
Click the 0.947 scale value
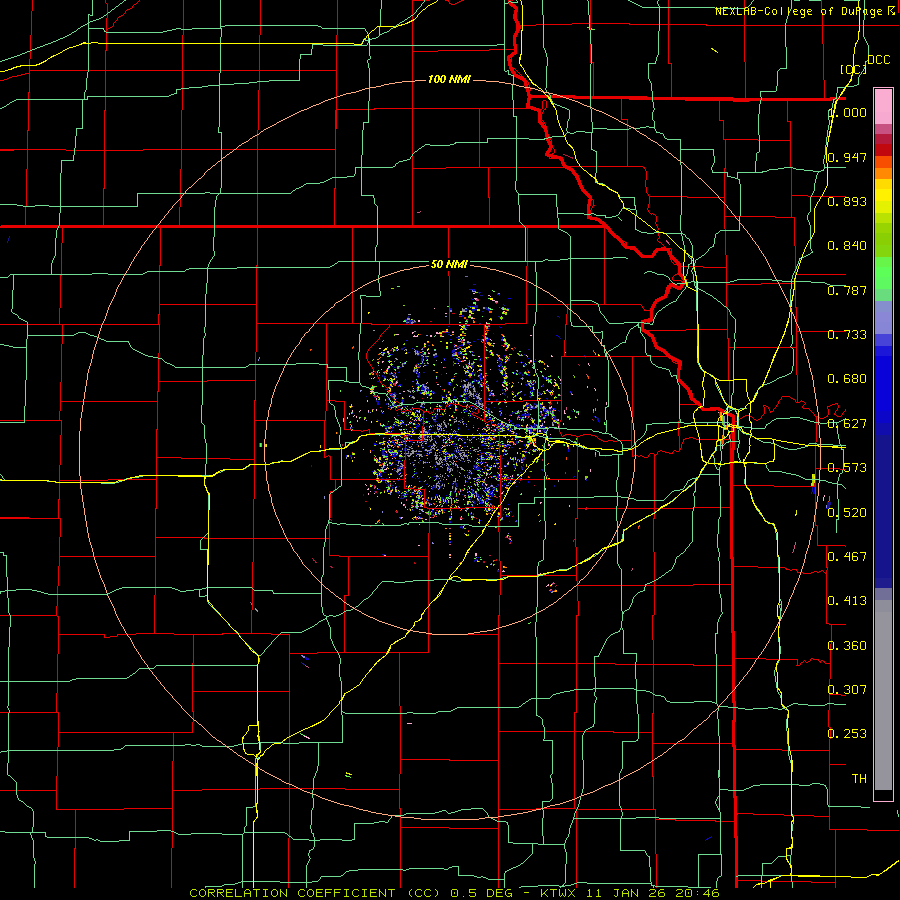(x=847, y=157)
